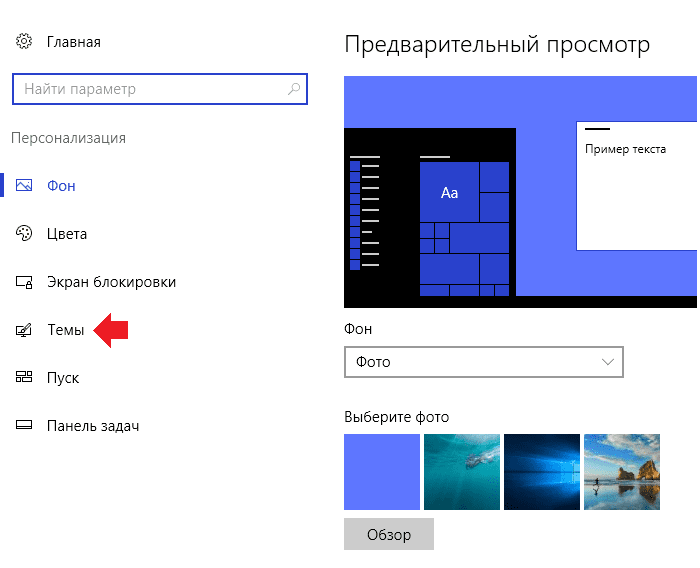Click the gear icon next to Главная
The image size is (700, 568).
(24, 42)
